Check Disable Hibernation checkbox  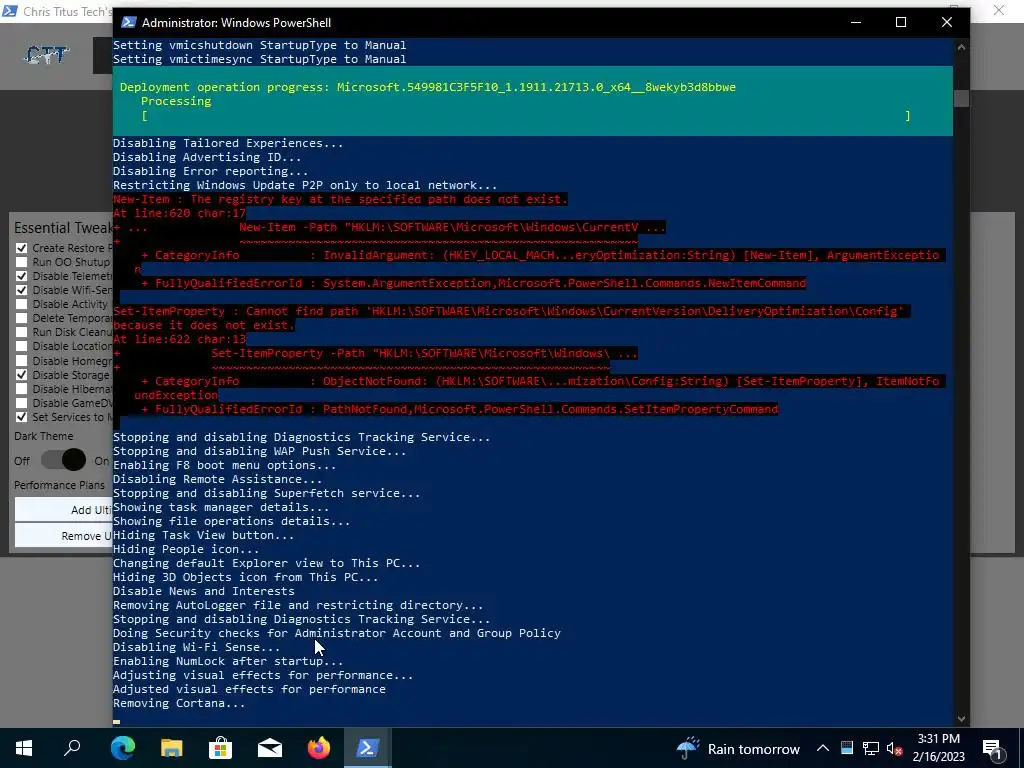coord(22,389)
